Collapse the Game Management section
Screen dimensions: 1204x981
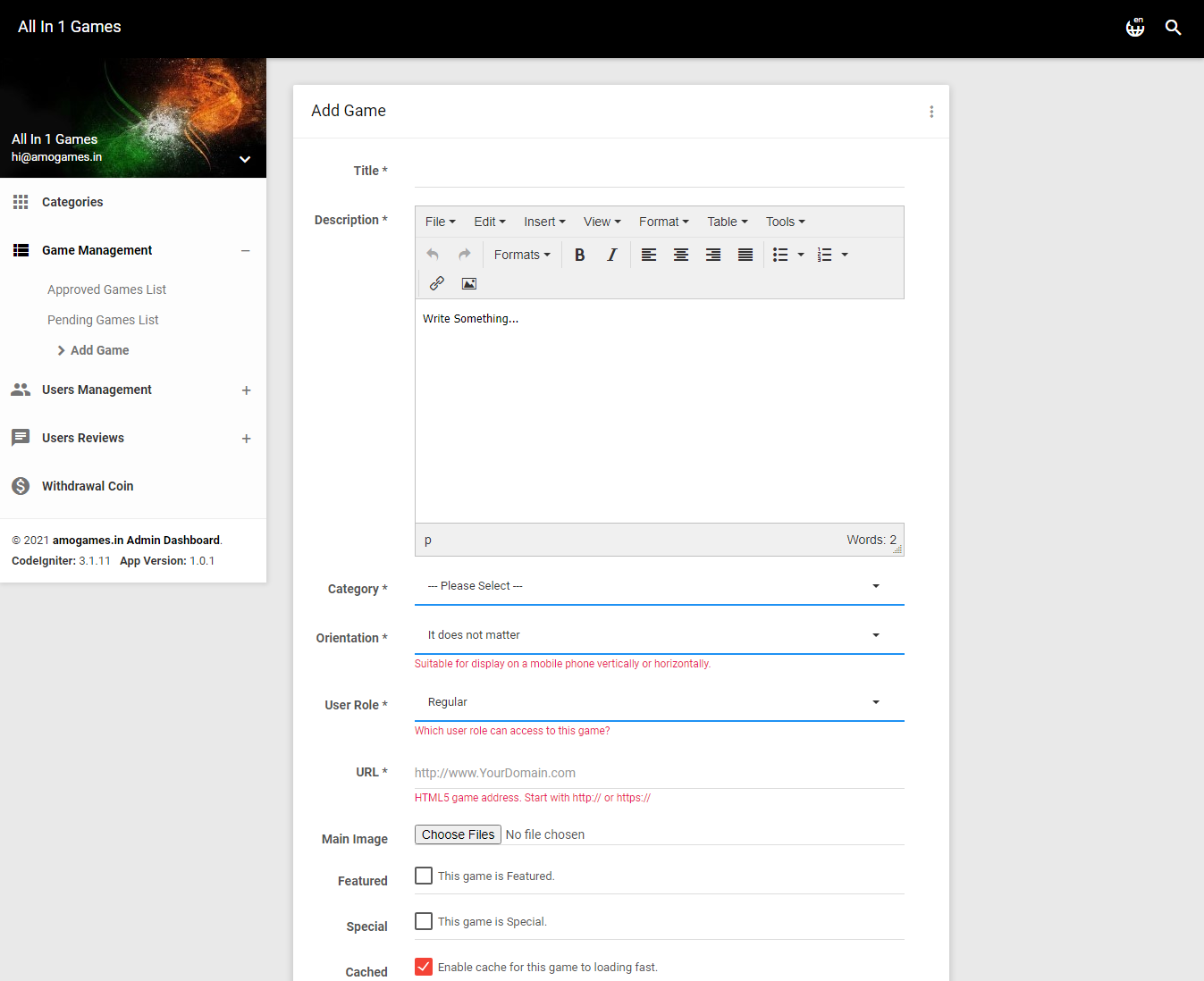(246, 251)
